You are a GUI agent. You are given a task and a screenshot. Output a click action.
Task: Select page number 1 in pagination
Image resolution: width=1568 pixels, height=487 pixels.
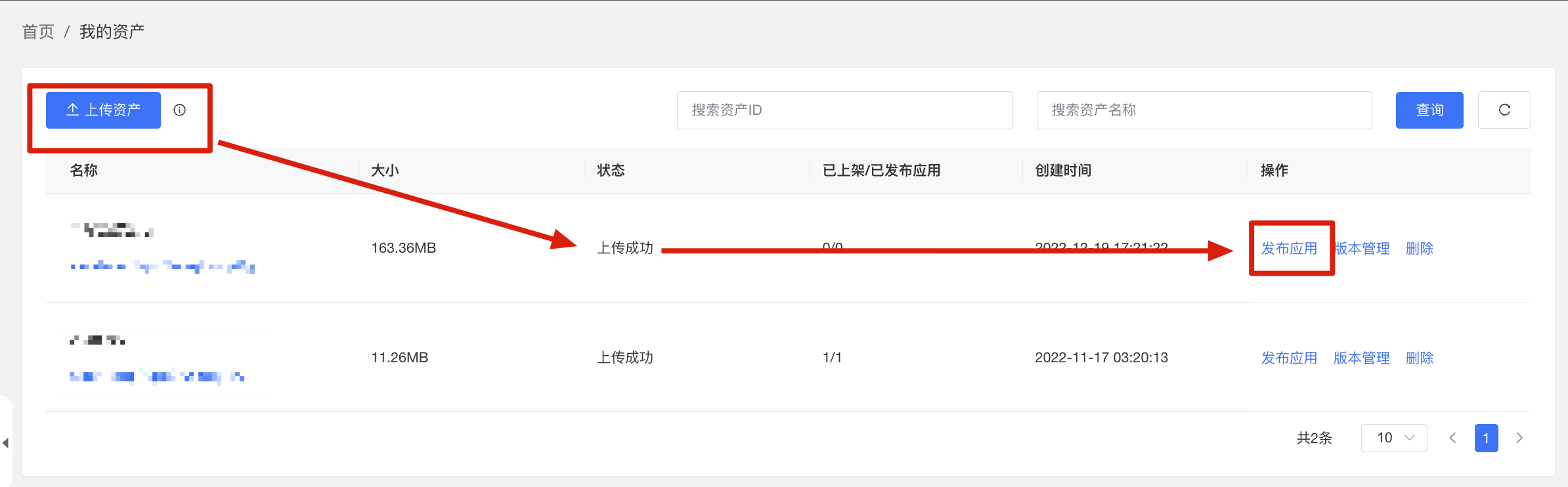click(1486, 438)
